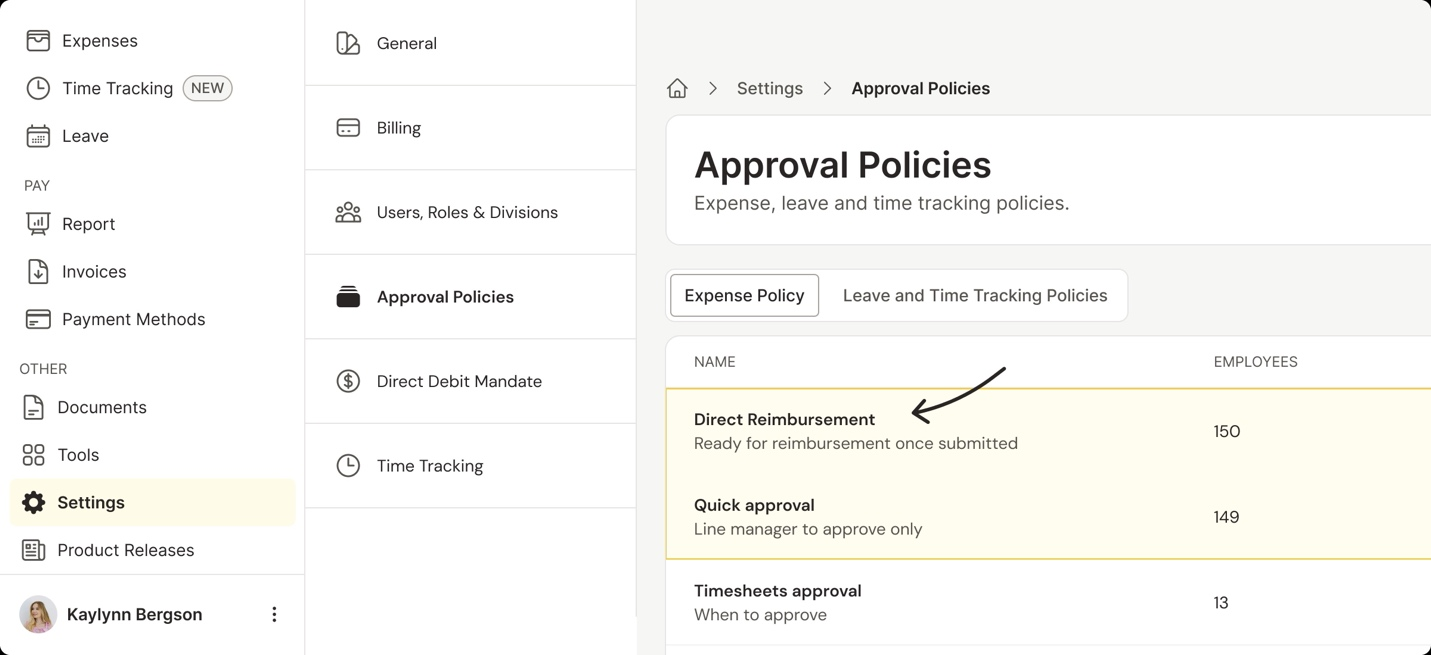Click the Product Releases newspaper icon
Viewport: 1431px width, 655px height.
click(x=33, y=550)
